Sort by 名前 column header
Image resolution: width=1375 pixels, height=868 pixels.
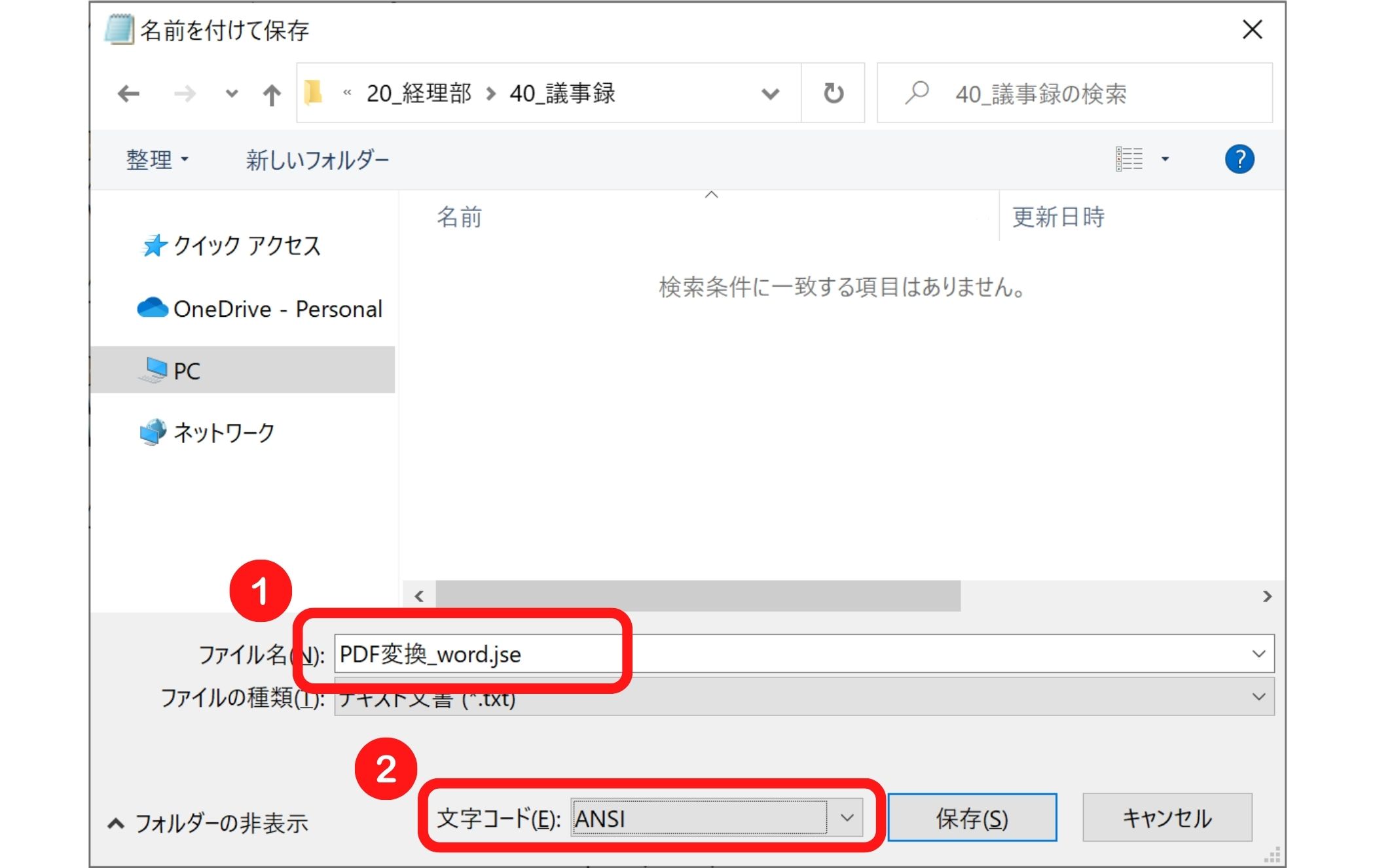[x=460, y=217]
